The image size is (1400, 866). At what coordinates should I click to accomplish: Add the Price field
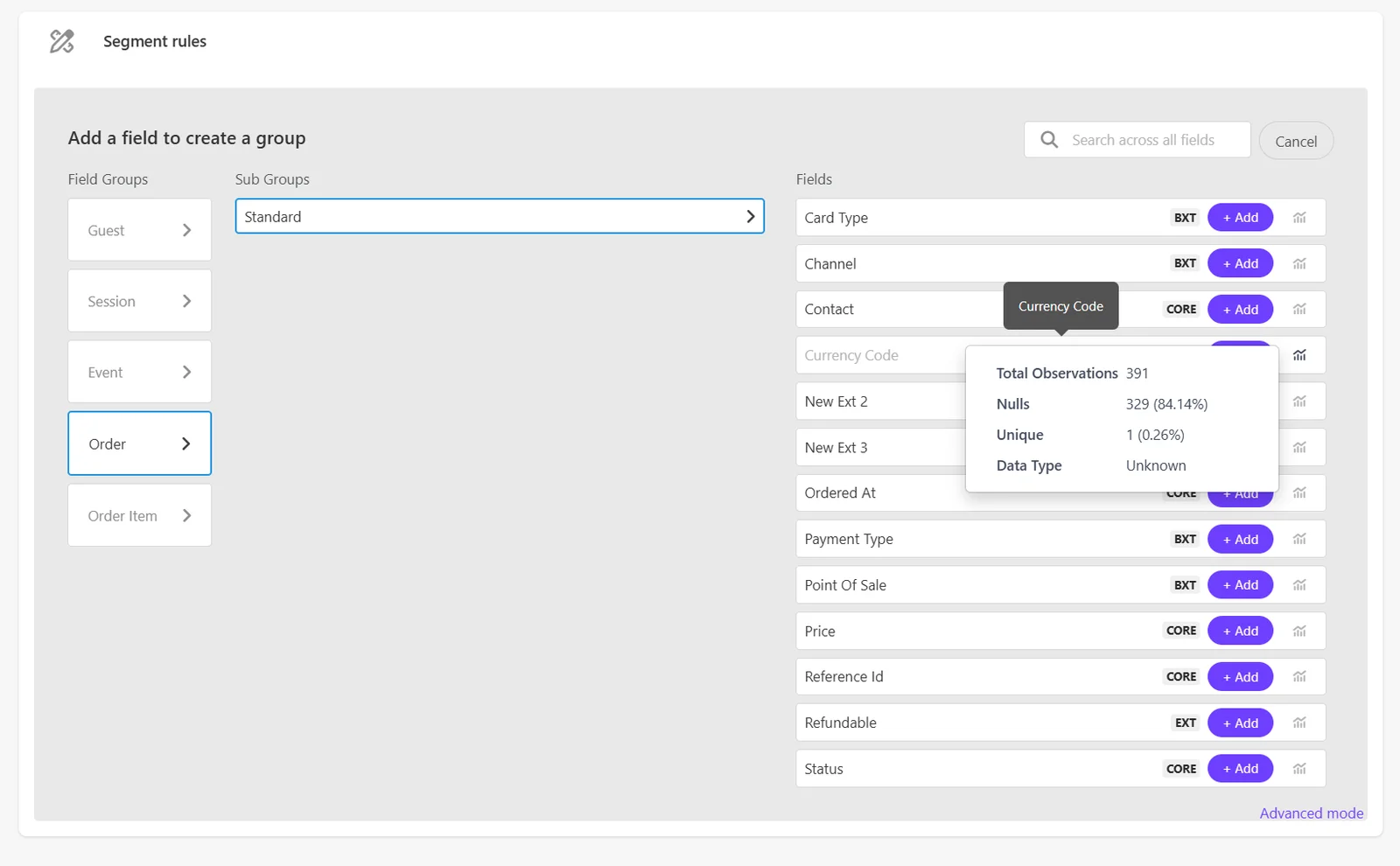click(1241, 631)
